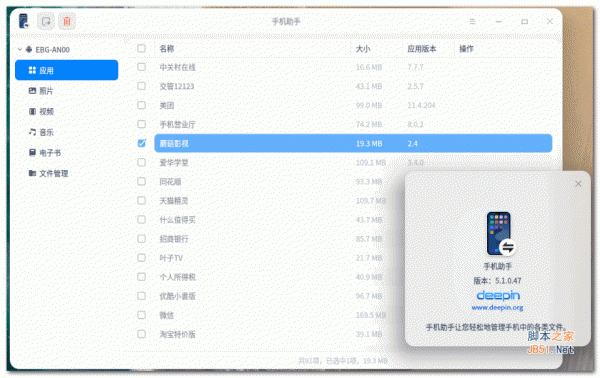The width and height of the screenshot is (600, 378).
Task: Click the 淘宝特价版 app name
Action: 178,334
